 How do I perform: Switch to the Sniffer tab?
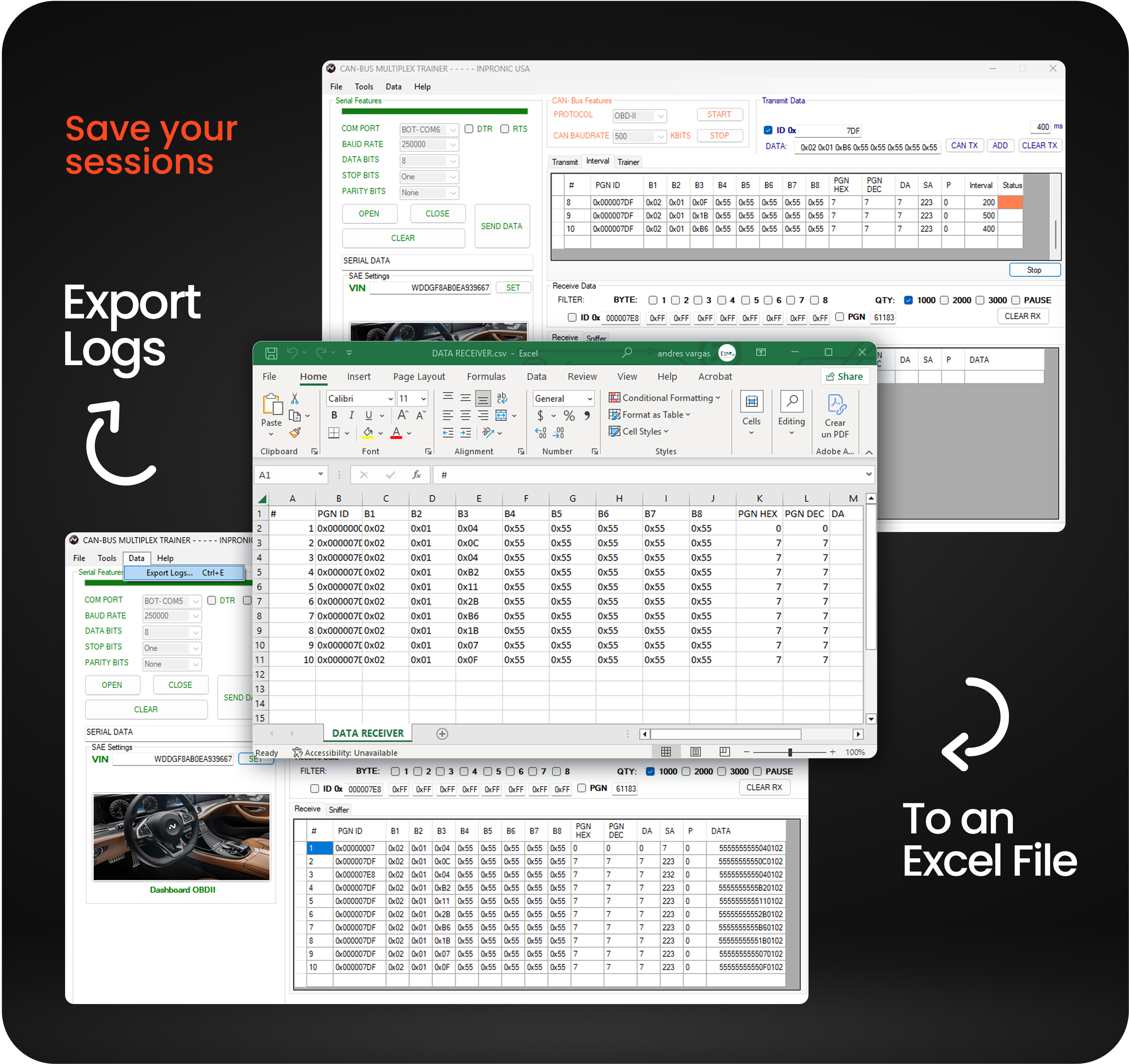point(339,809)
